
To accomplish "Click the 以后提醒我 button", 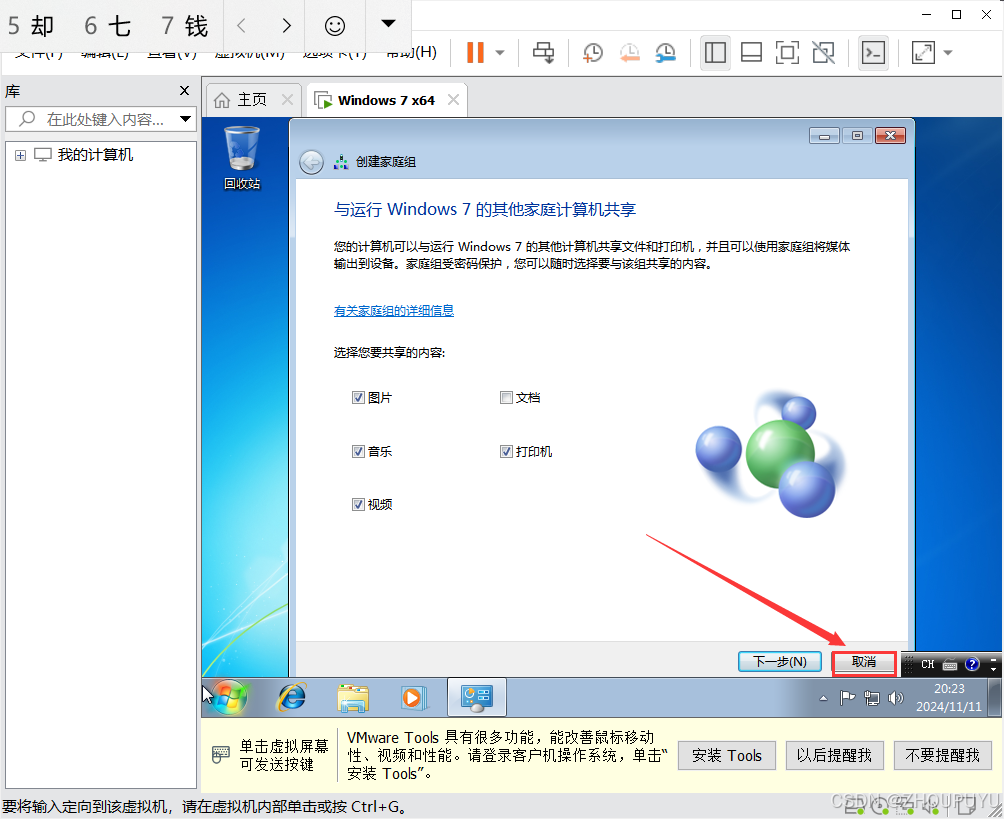I will 834,756.
